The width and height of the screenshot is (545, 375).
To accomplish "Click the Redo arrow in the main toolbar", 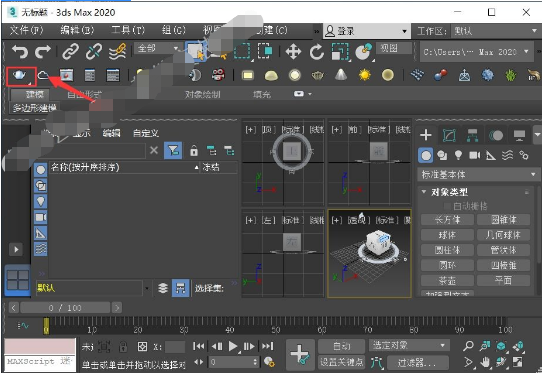I will coord(43,52).
